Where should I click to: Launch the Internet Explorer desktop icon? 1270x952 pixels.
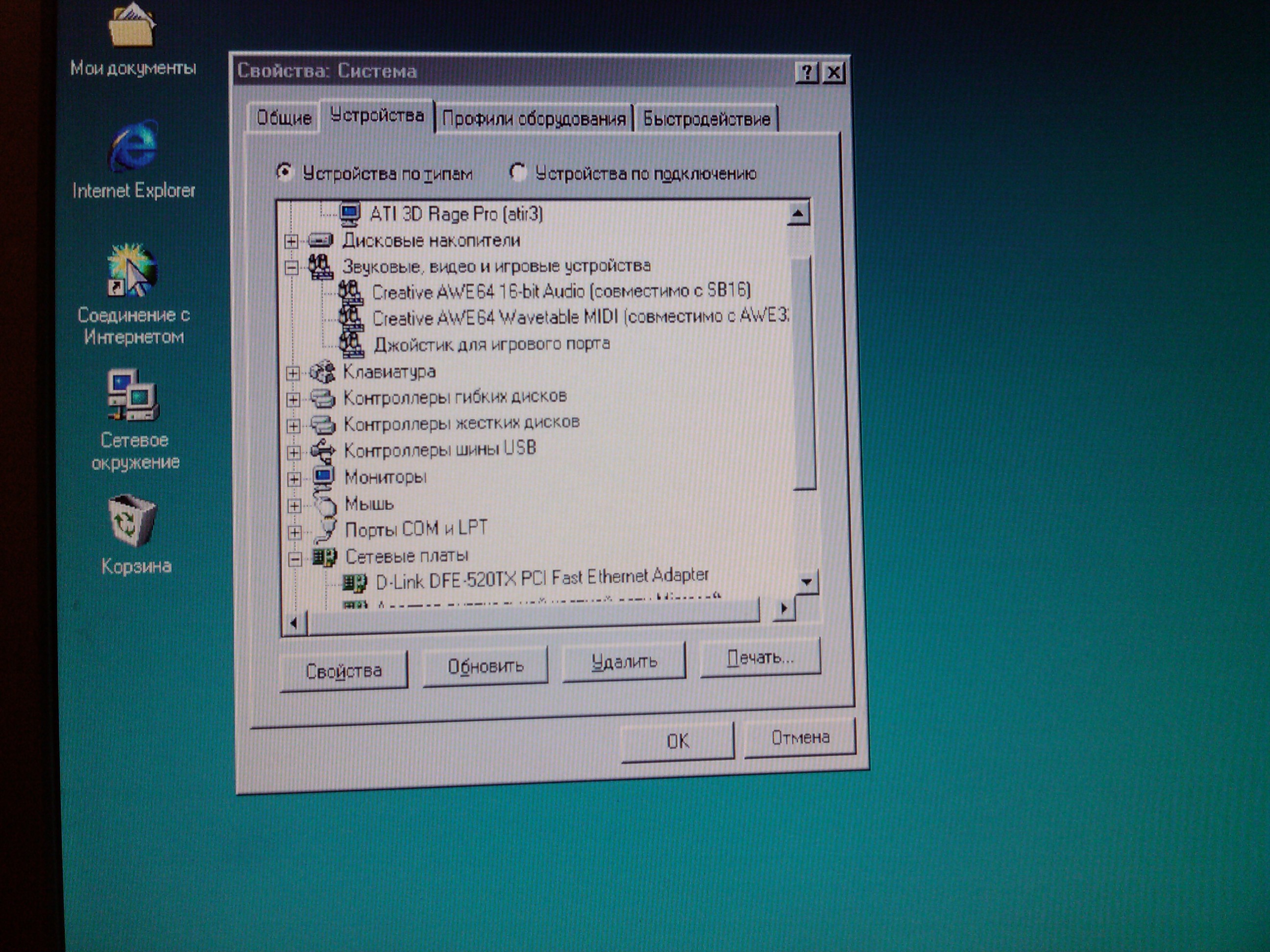pyautogui.click(x=133, y=145)
